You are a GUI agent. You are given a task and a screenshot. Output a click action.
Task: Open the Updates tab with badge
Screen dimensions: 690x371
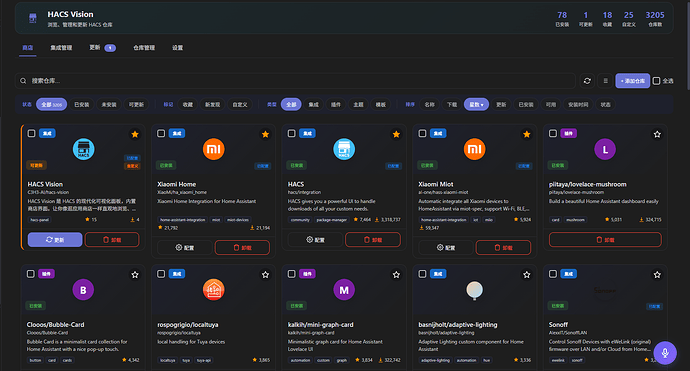(x=102, y=48)
